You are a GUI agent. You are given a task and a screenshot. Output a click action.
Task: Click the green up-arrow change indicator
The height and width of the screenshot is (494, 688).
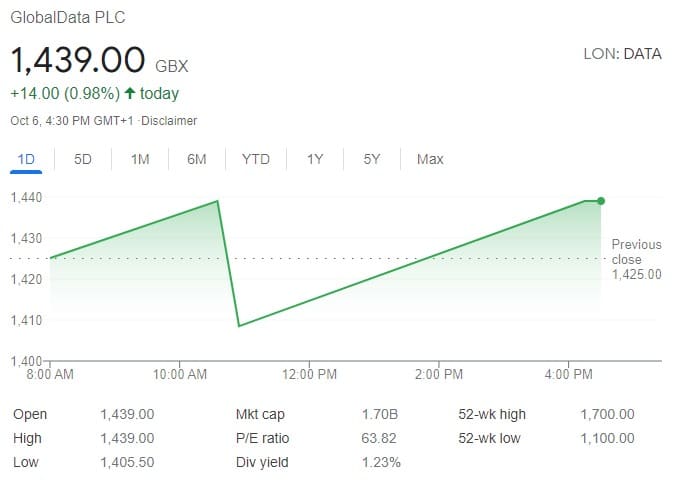click(129, 93)
